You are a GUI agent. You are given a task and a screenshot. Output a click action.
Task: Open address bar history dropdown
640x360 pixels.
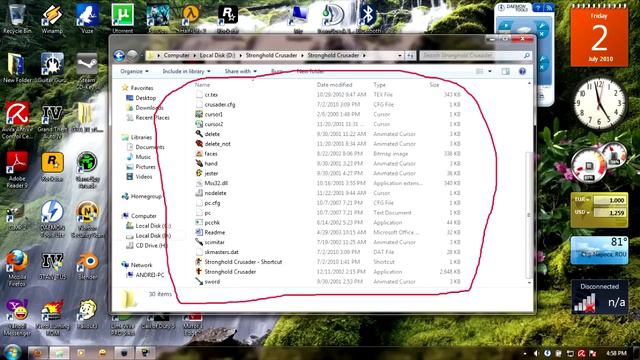point(400,56)
